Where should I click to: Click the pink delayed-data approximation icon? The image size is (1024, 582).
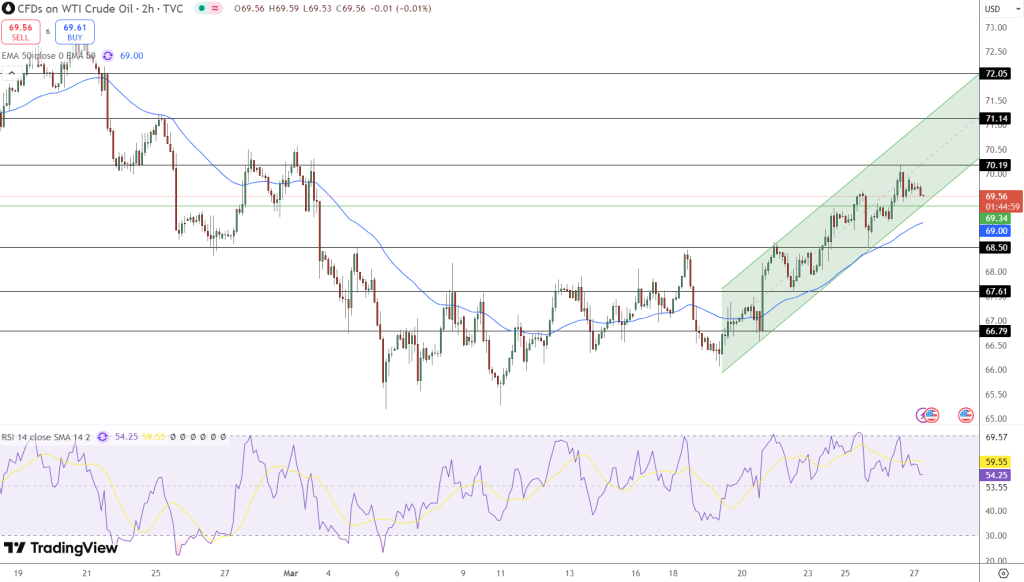216,8
